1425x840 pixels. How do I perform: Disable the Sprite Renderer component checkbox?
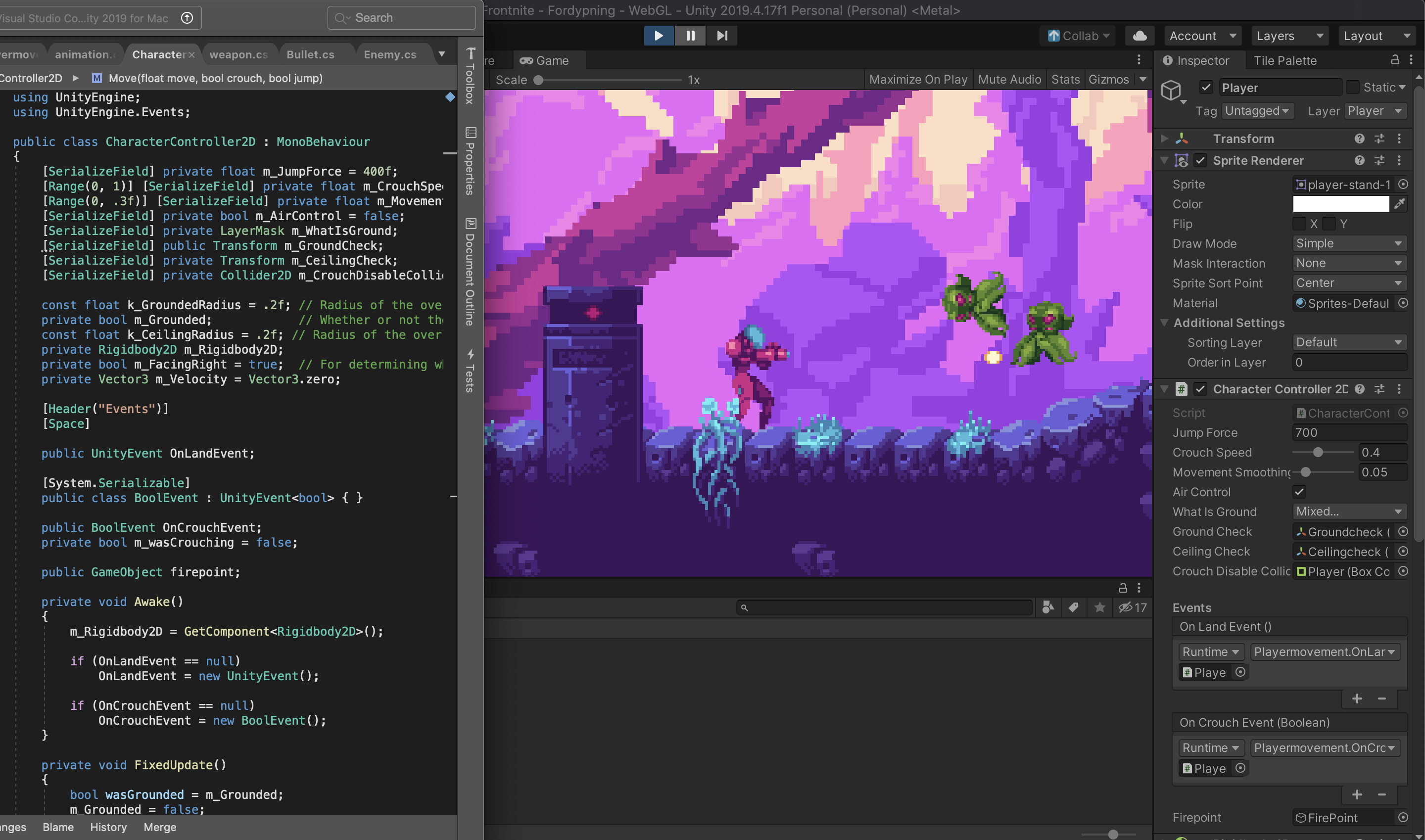(1200, 161)
